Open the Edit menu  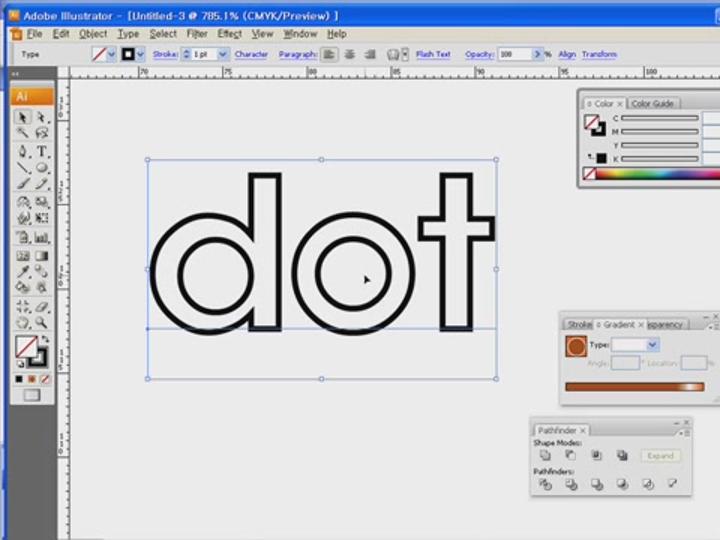tap(61, 34)
